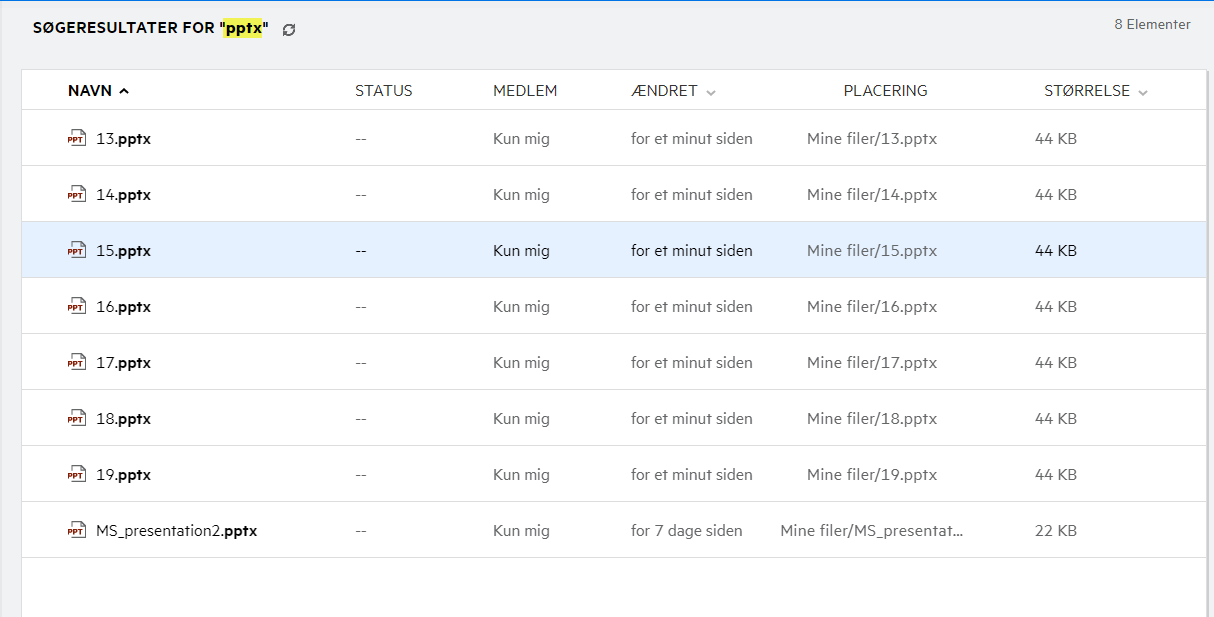Open the 18.pptx file name

point(123,419)
